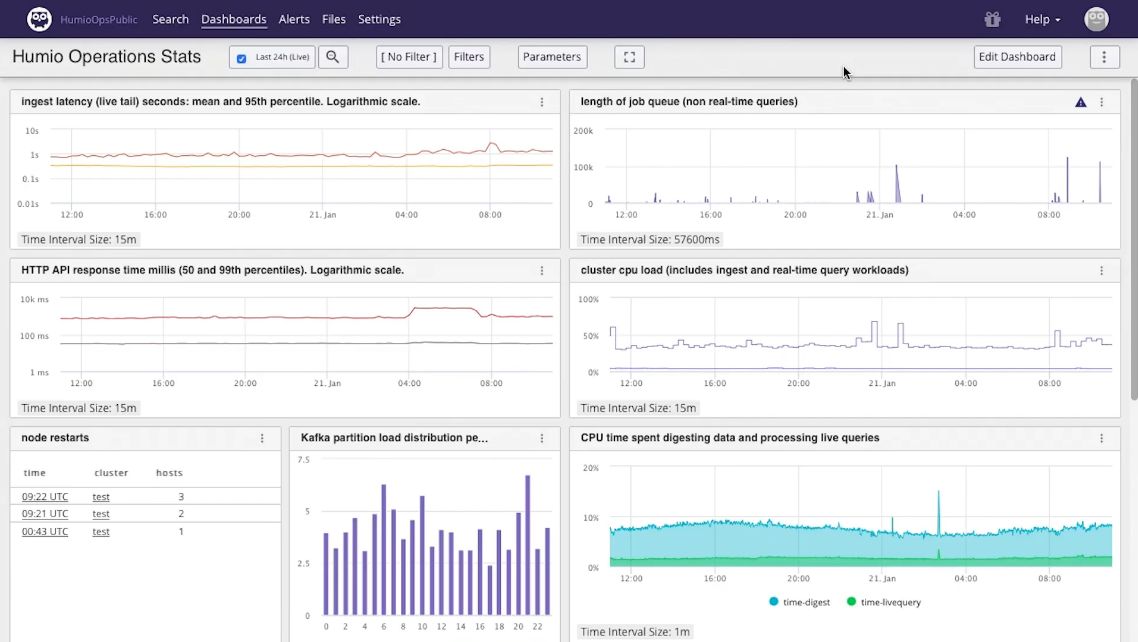Click 'Time Interval Size: 1m' label
Viewport: 1138px width, 642px height.
tap(635, 632)
